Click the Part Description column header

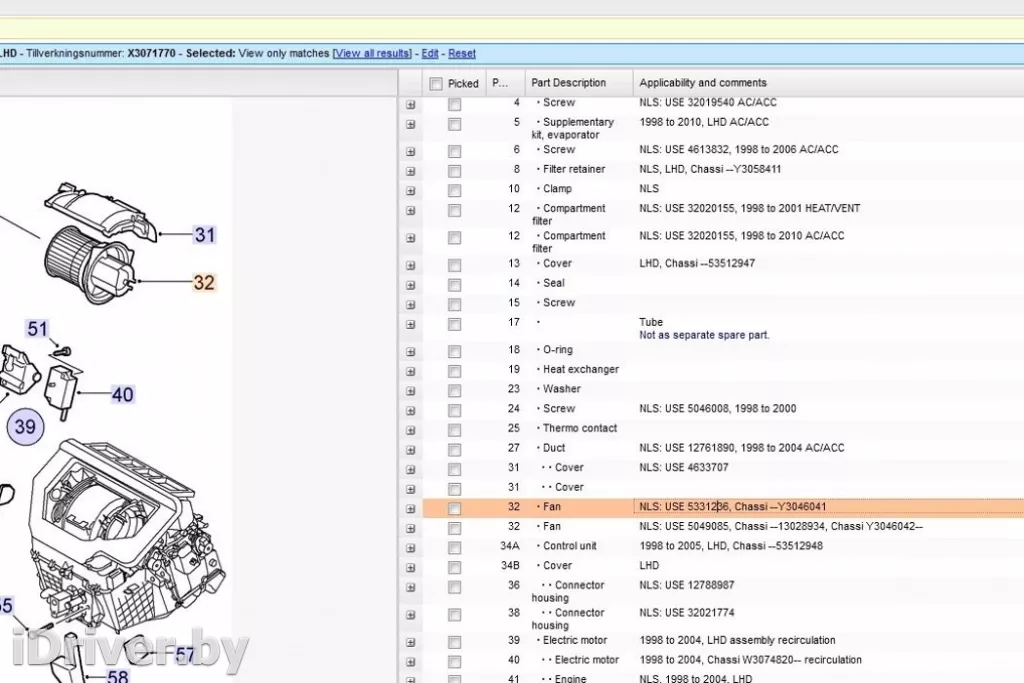[568, 83]
